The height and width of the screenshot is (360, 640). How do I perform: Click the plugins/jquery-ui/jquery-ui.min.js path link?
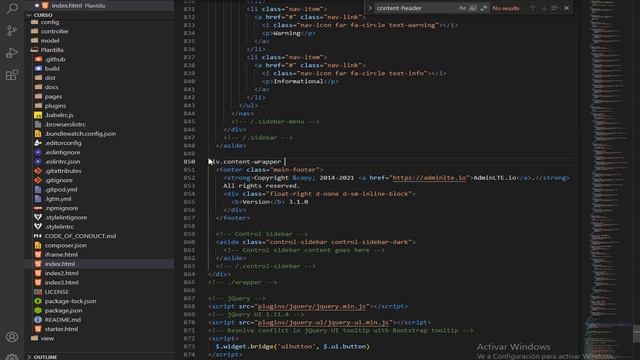323,322
